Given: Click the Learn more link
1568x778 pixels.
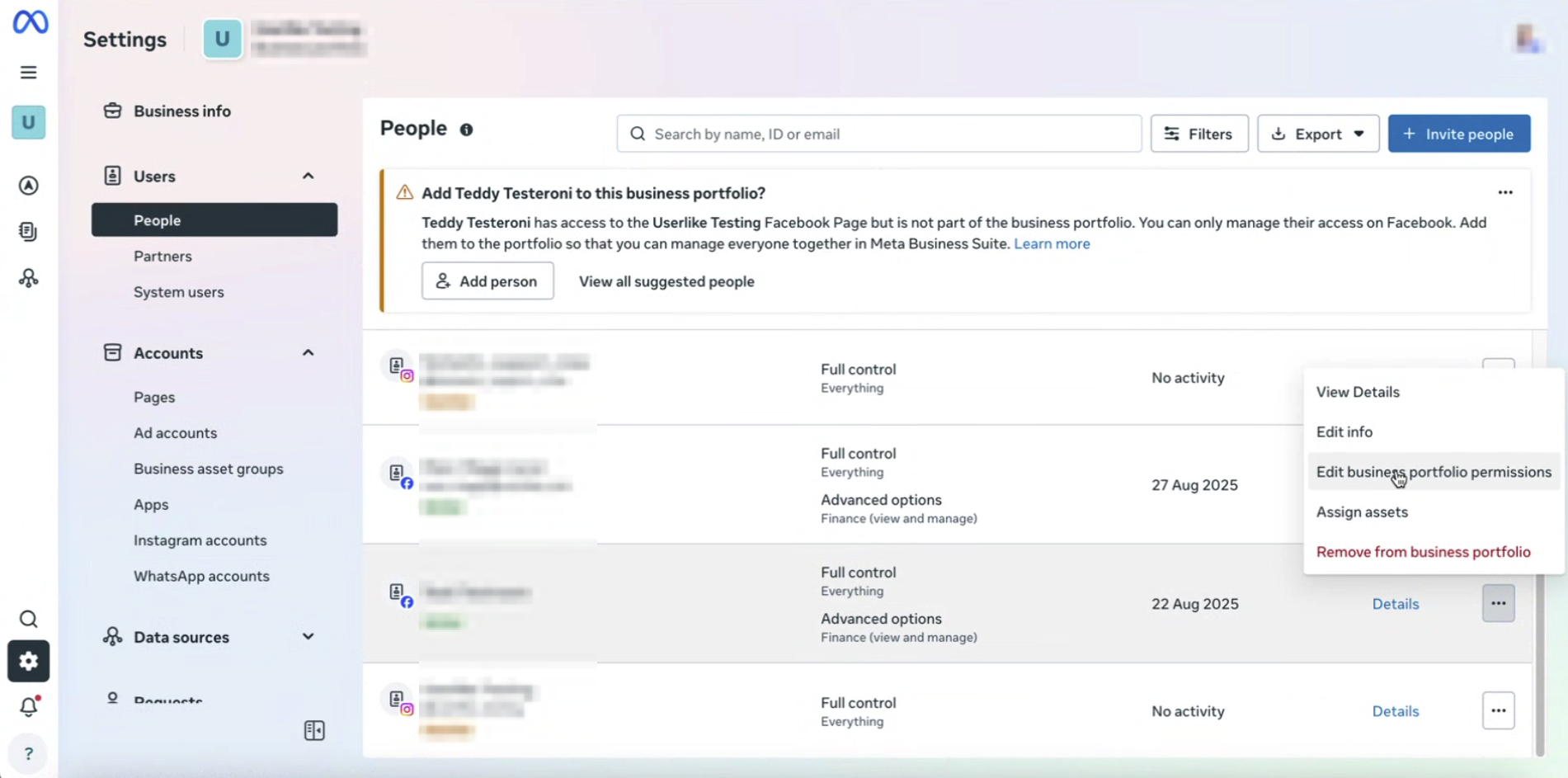Looking at the screenshot, I should [1052, 243].
